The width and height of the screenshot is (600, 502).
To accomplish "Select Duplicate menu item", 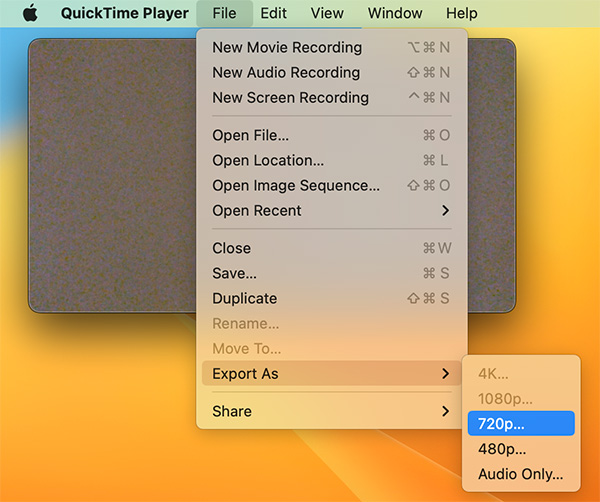I will pyautogui.click(x=331, y=298).
